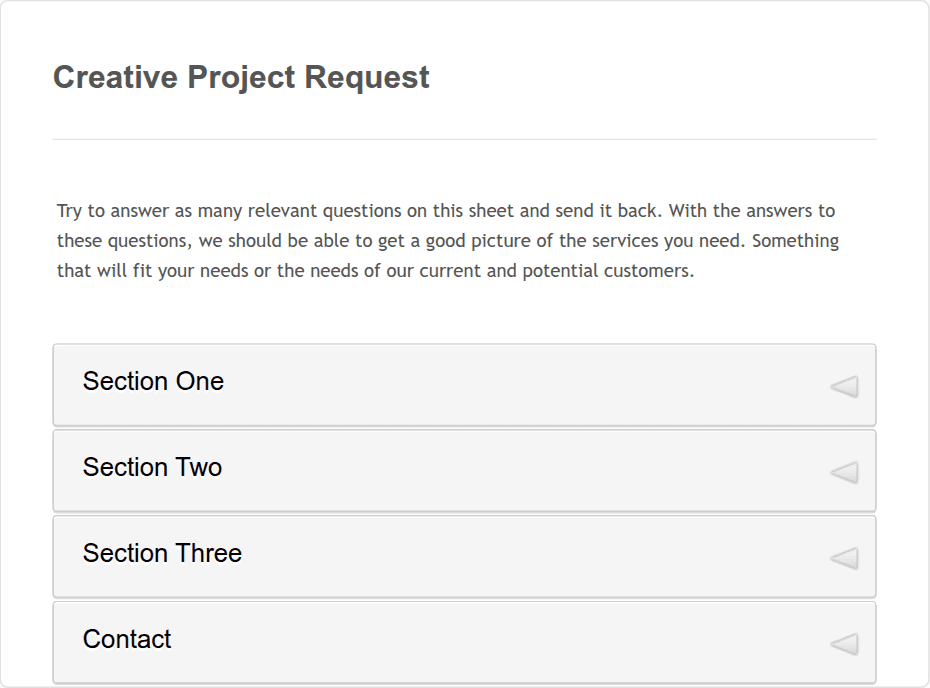Click the Section Three header label
This screenshot has width=930, height=688.
tap(163, 553)
